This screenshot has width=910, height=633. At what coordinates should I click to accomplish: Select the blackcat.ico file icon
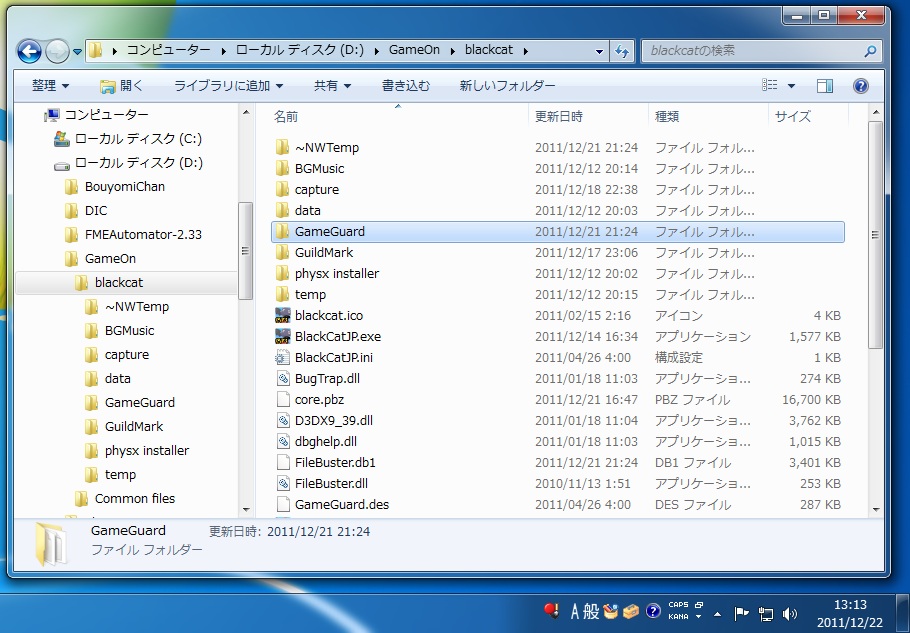tap(282, 316)
